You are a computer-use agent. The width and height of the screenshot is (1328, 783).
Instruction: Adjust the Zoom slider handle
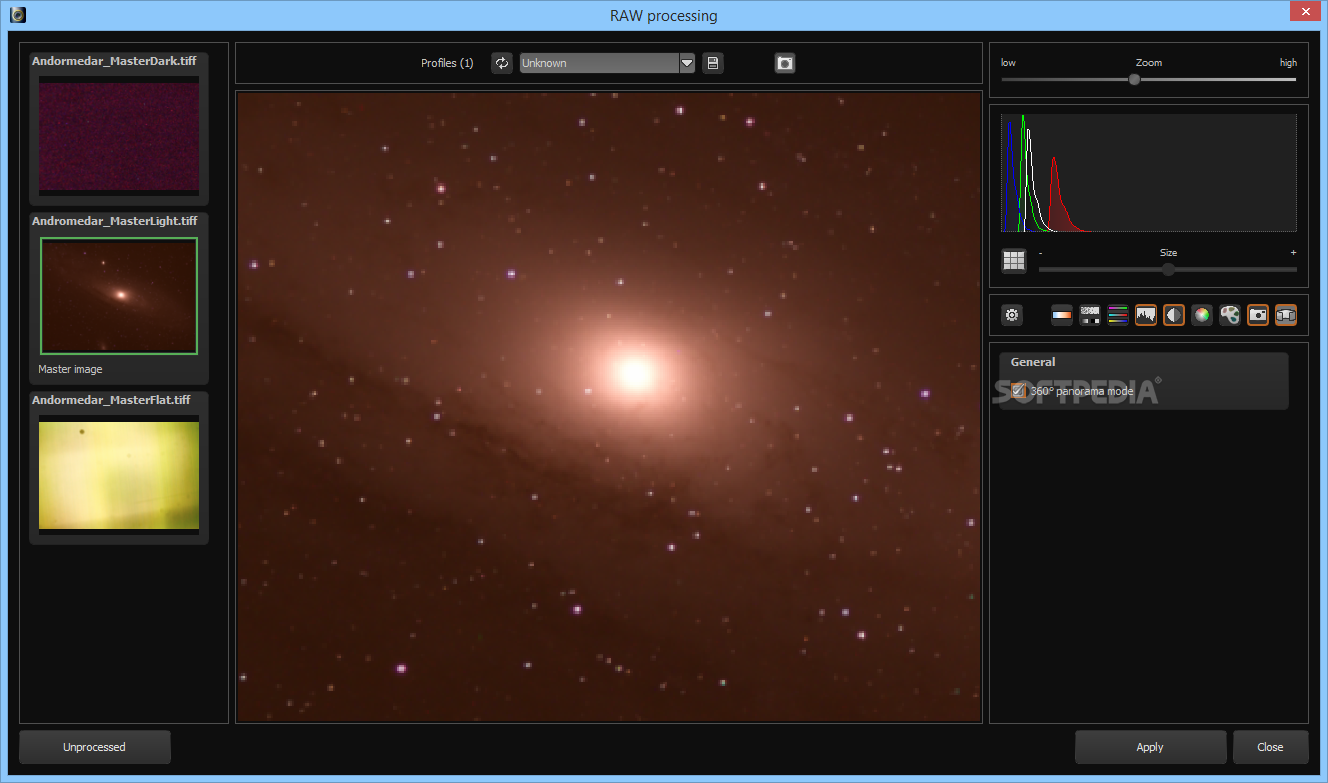click(1134, 79)
